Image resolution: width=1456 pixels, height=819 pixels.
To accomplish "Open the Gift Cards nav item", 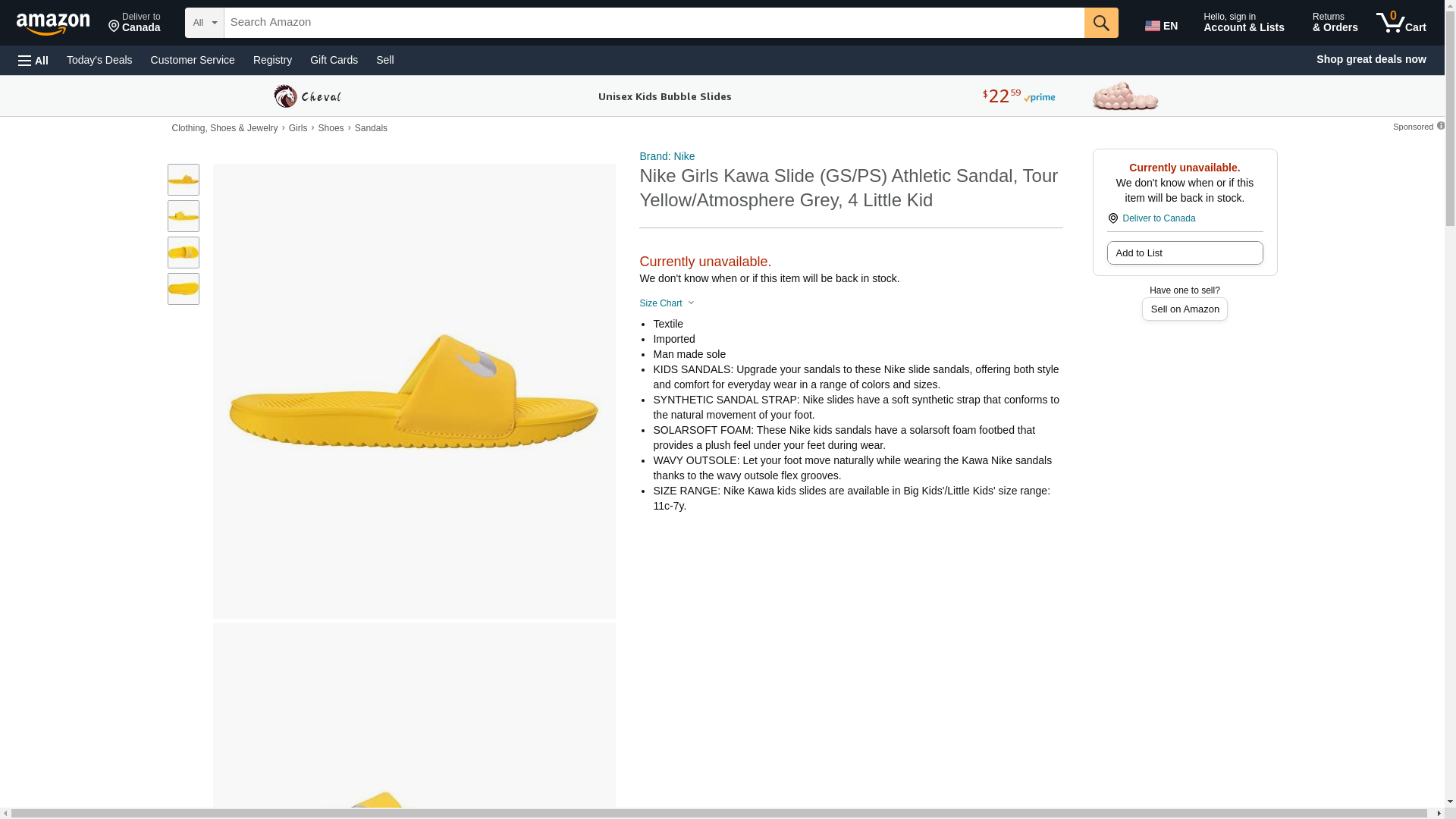I will (x=334, y=60).
